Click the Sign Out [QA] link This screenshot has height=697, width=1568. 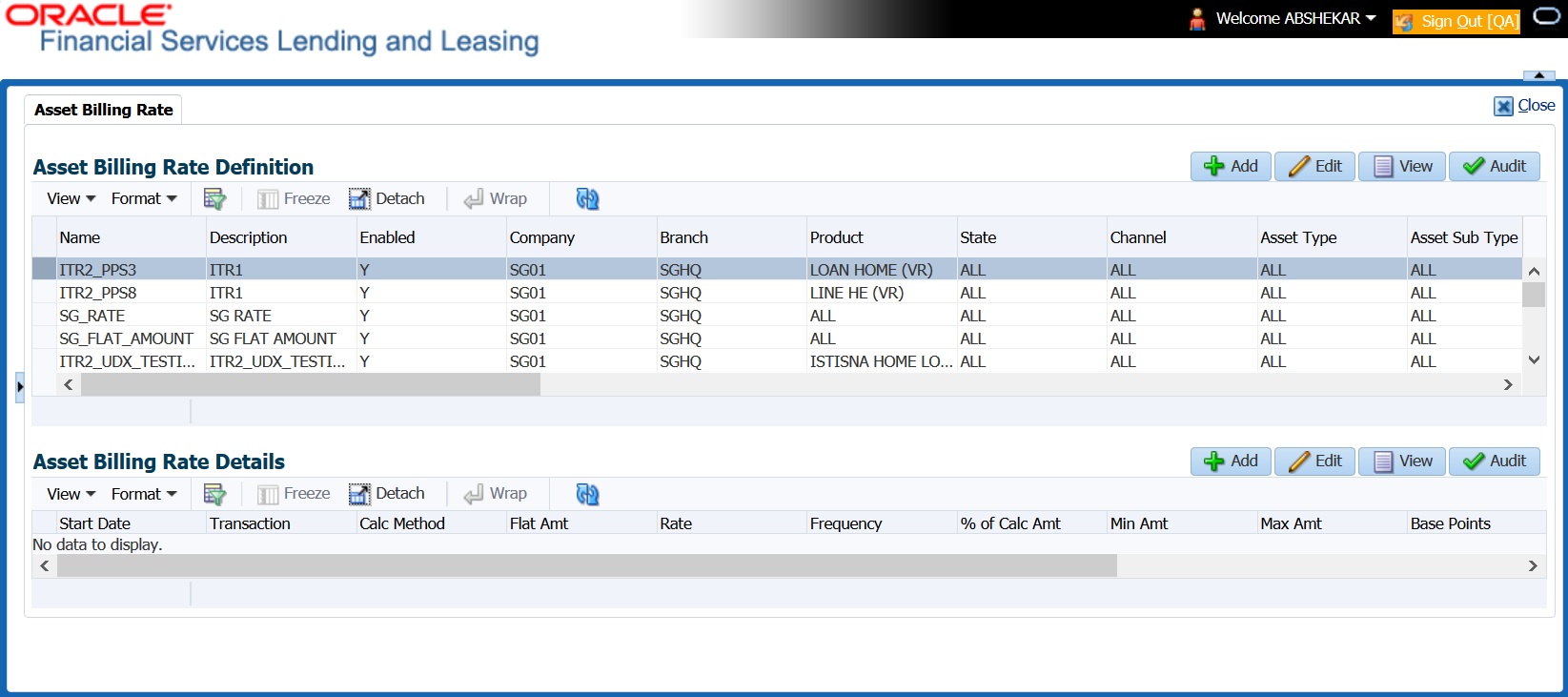[x=1456, y=21]
